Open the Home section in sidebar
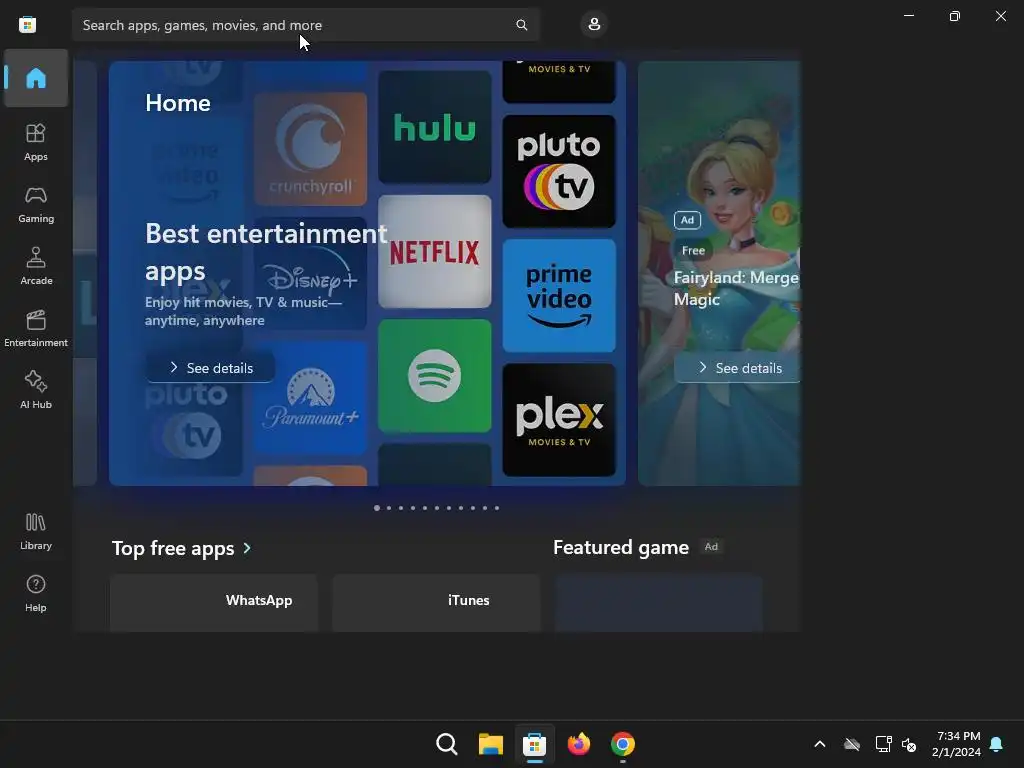Image resolution: width=1024 pixels, height=768 pixels. [x=36, y=78]
